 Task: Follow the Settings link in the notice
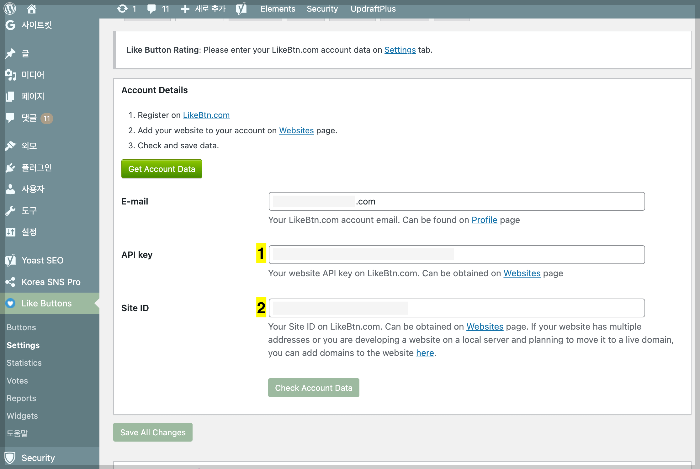pos(400,50)
